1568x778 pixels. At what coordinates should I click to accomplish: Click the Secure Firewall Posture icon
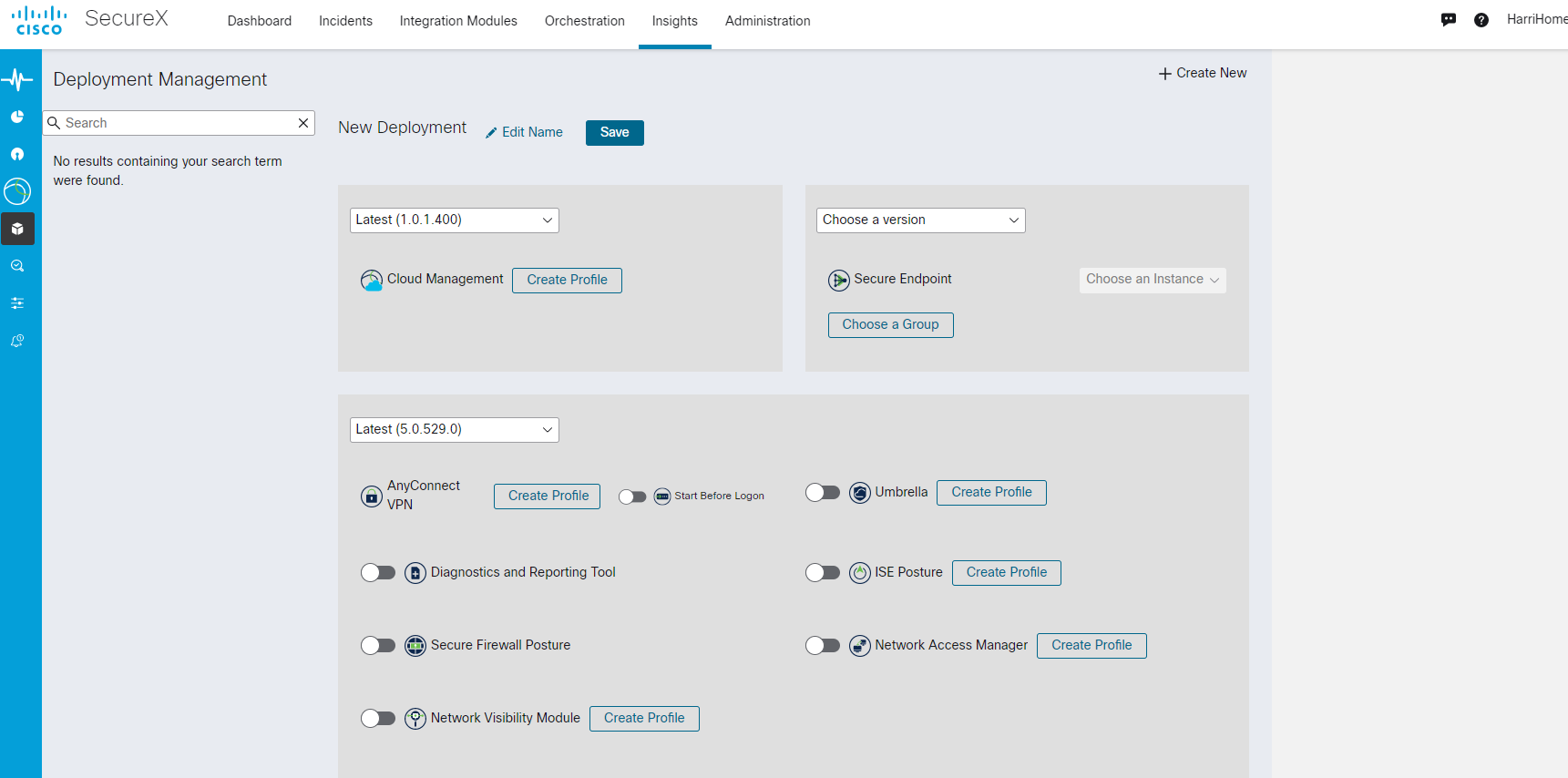(x=415, y=646)
